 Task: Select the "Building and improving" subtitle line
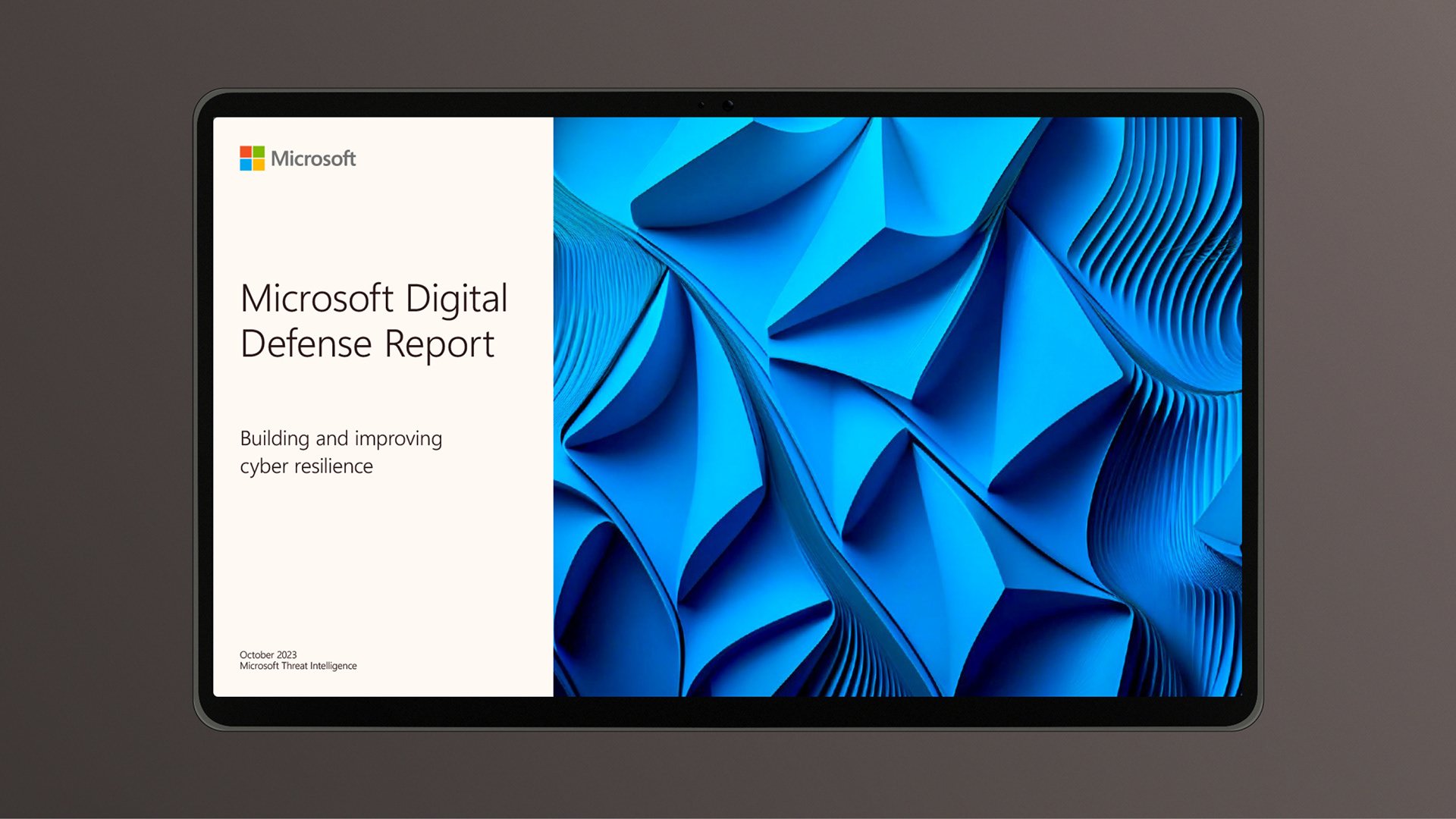(x=340, y=439)
